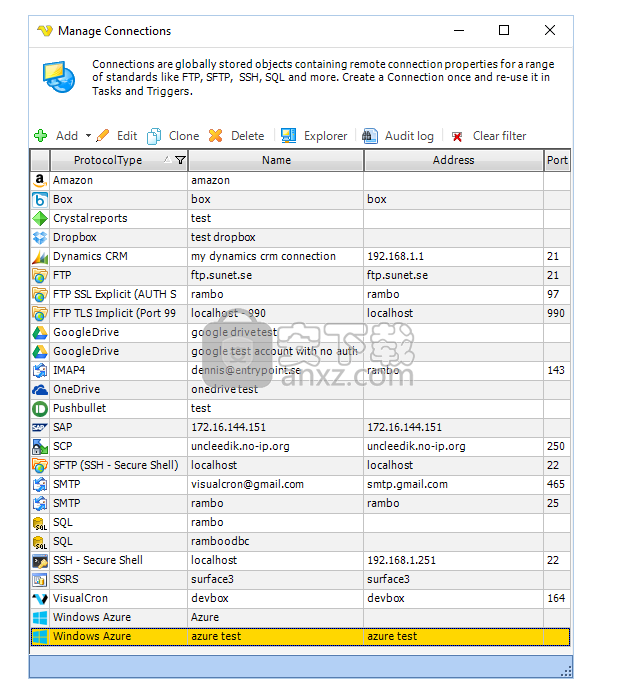Select the Dropbox row icon
The width and height of the screenshot is (620, 699).
[x=40, y=237]
